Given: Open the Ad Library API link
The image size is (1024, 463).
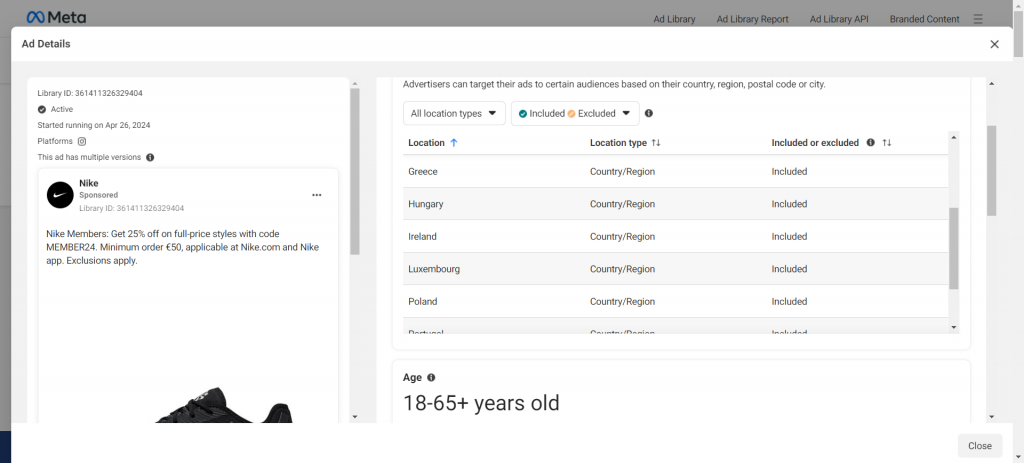Looking at the screenshot, I should [x=839, y=19].
